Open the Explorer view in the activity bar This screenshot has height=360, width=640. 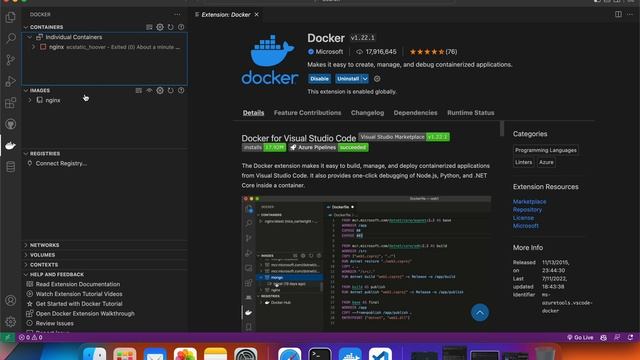pyautogui.click(x=11, y=17)
